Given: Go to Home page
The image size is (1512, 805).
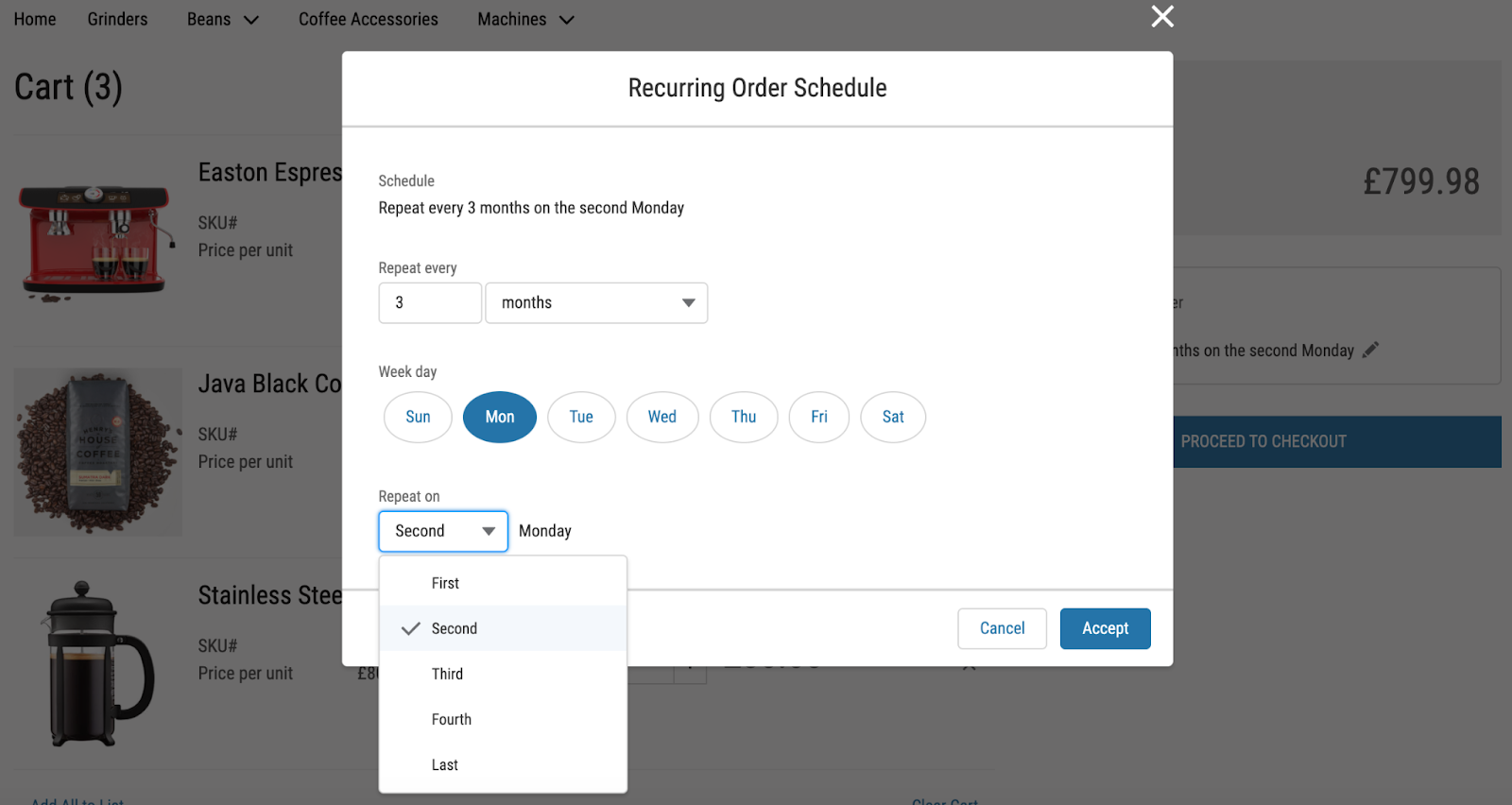Looking at the screenshot, I should point(35,19).
